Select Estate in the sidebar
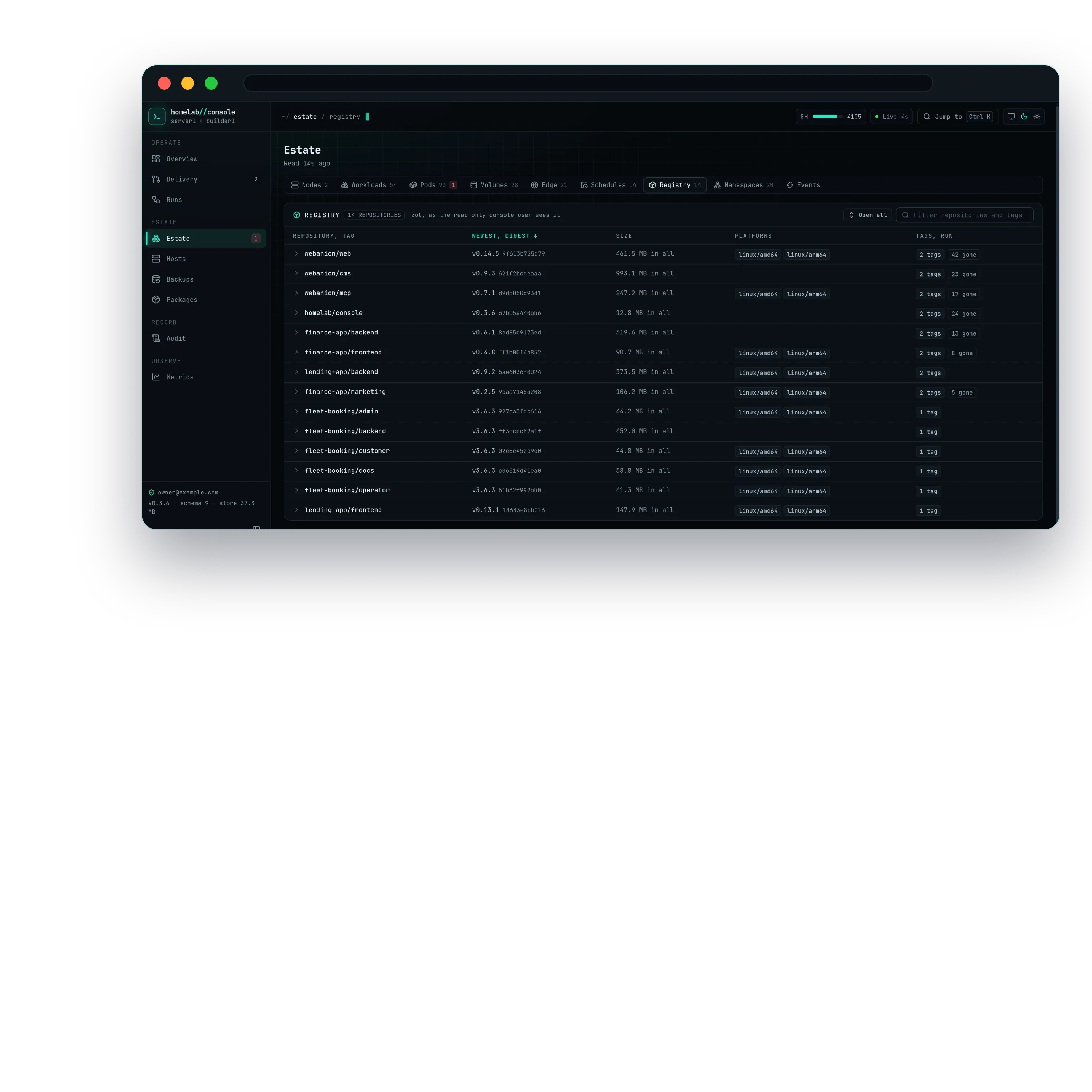The height and width of the screenshot is (1092, 1092). [206, 239]
